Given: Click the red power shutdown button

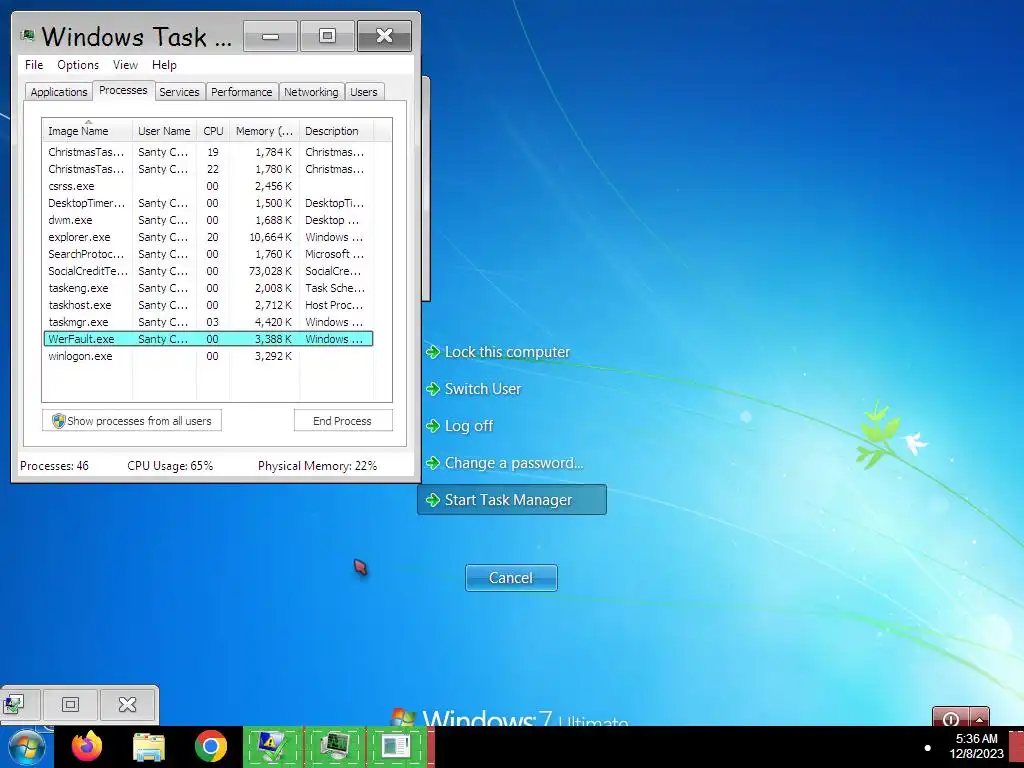Looking at the screenshot, I should 951,718.
